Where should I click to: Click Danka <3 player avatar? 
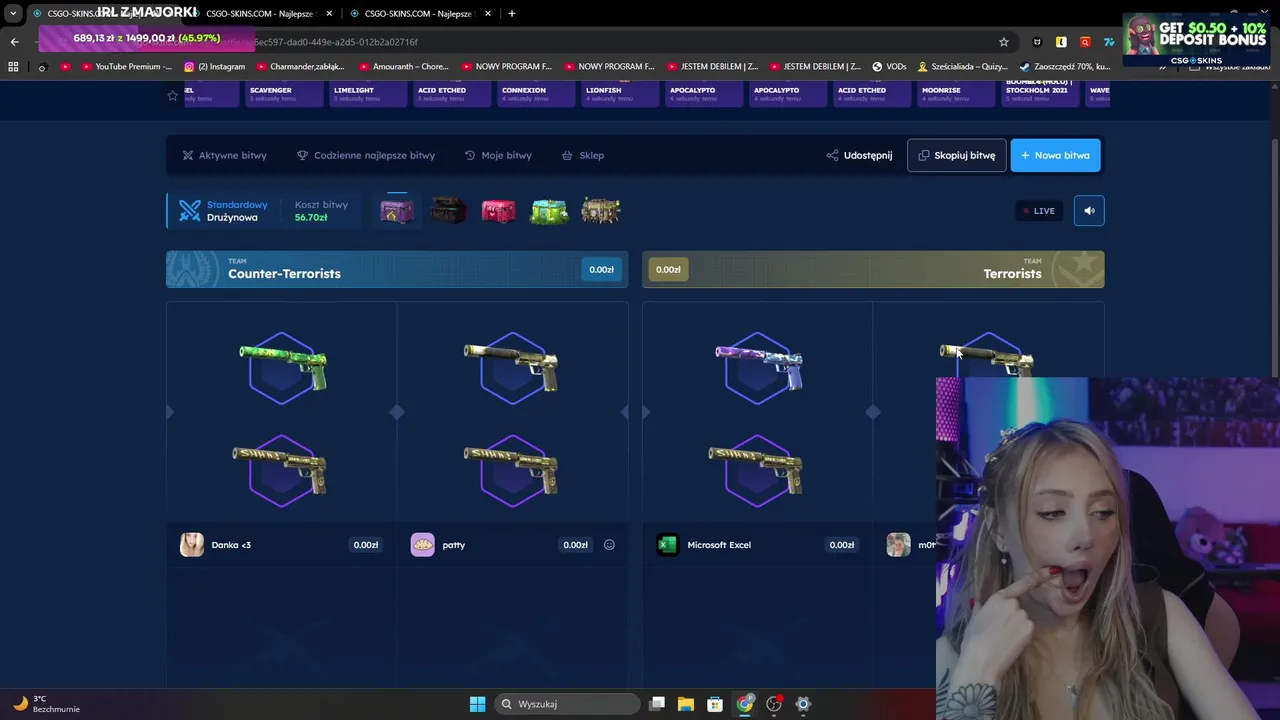[192, 545]
